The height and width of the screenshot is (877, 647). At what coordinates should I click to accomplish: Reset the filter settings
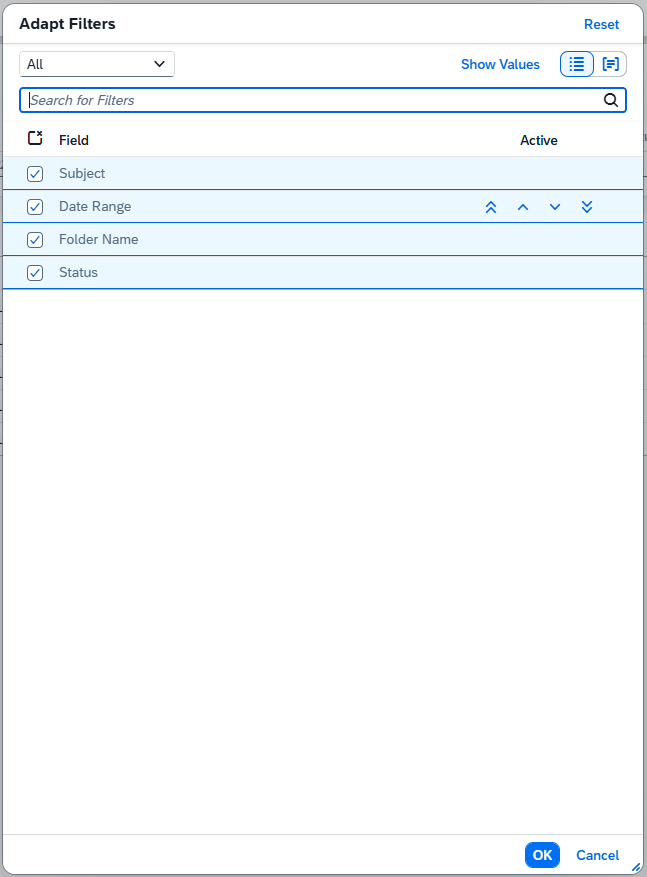pos(601,24)
